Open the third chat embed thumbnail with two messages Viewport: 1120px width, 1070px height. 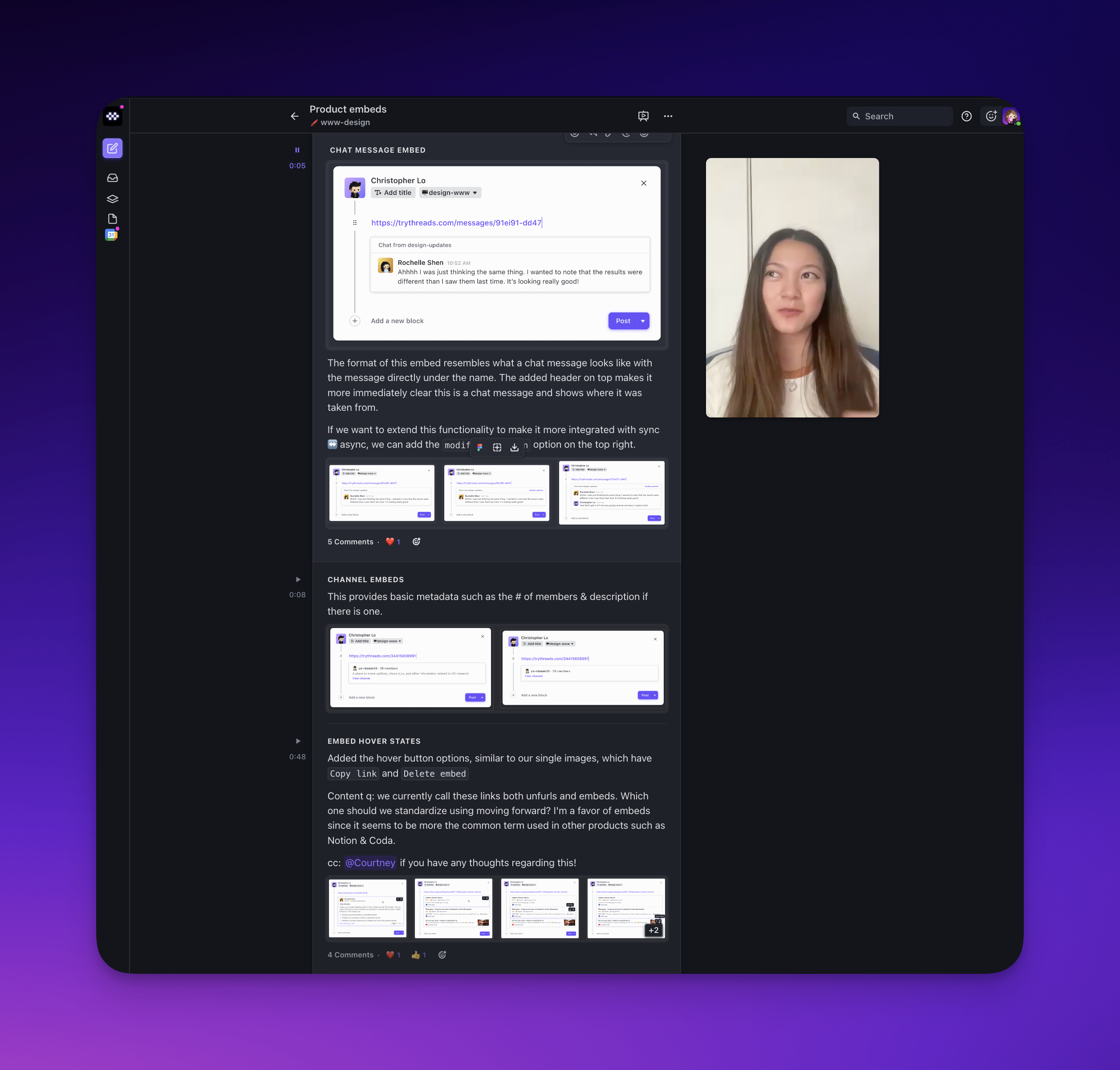click(x=612, y=493)
